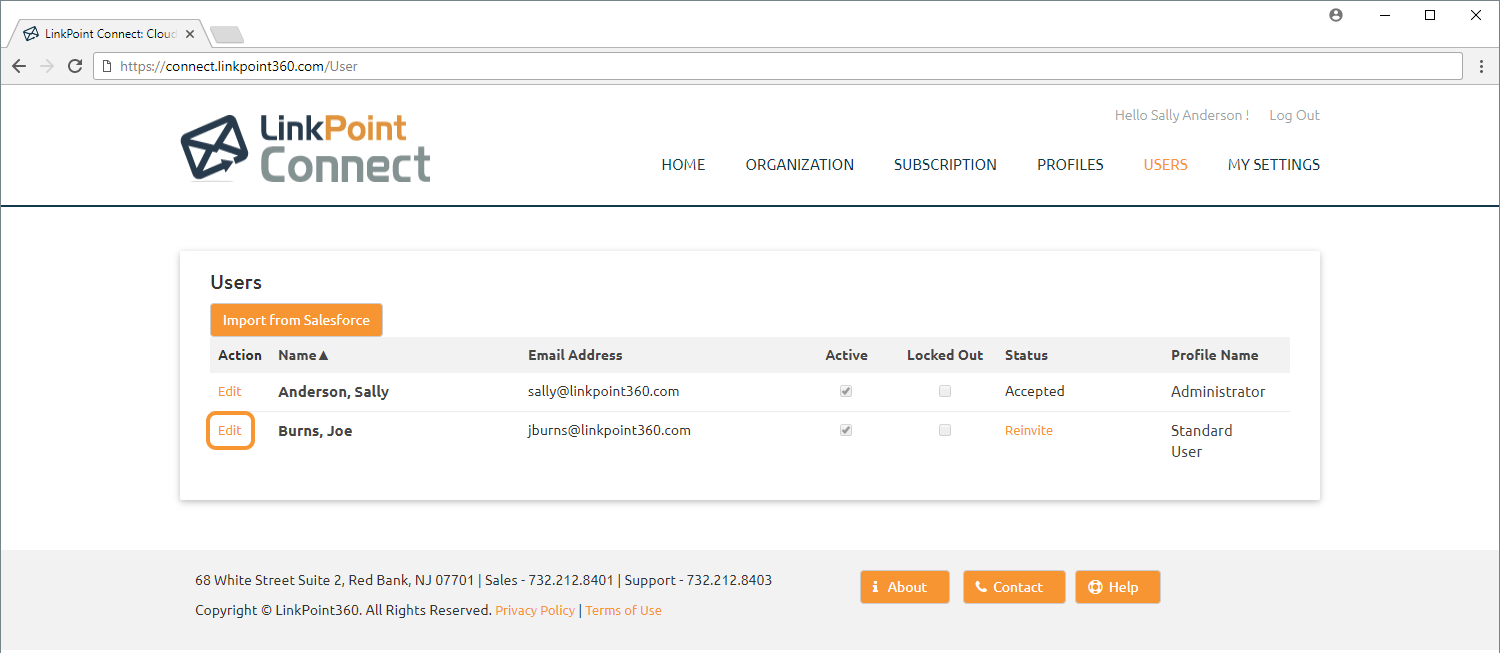Viewport: 1500px width, 653px height.
Task: Toggle Locked Out checkbox for Anderson, Sally
Action: (945, 391)
